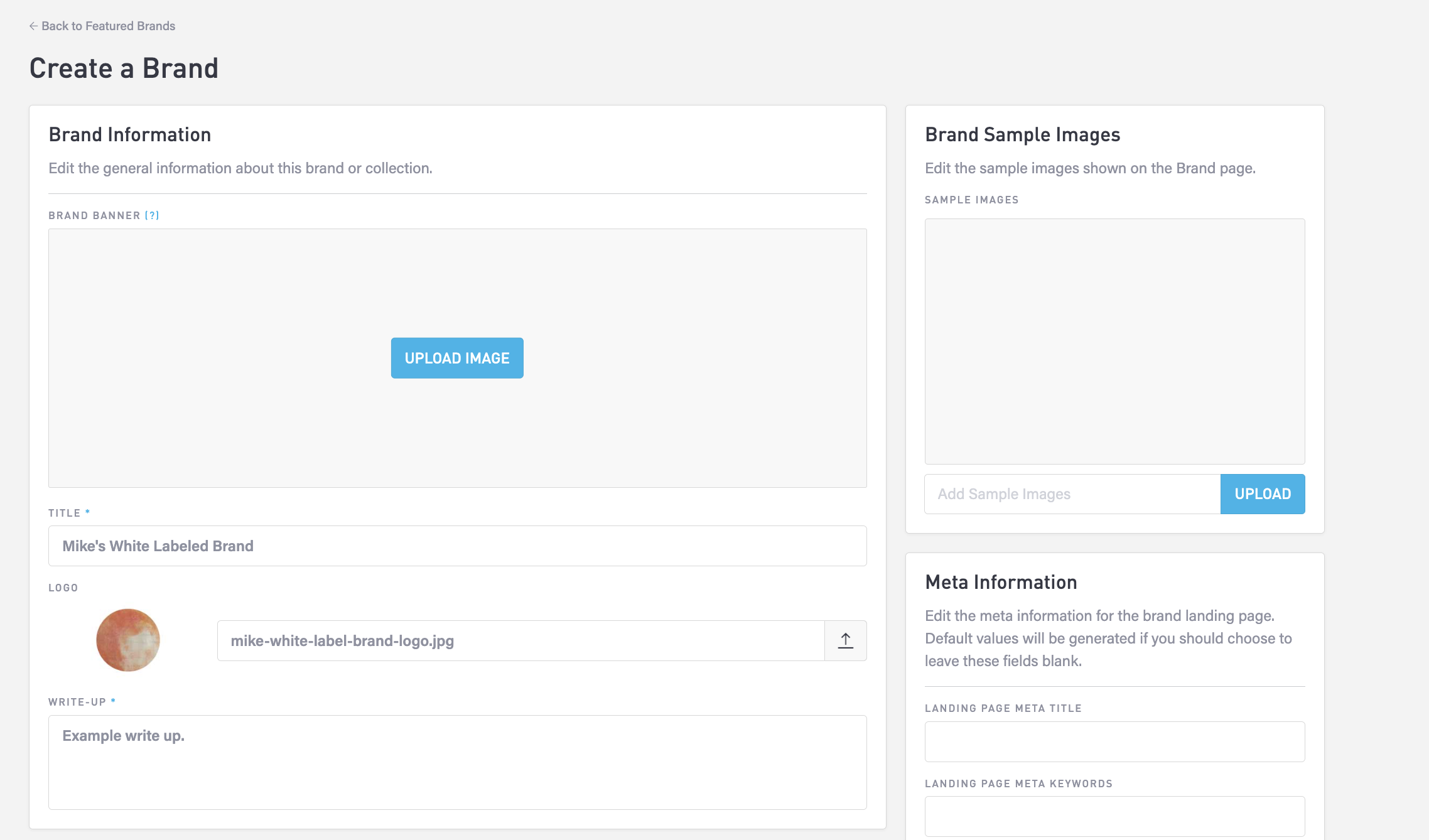
Task: Click the round logo preview image
Action: tap(128, 640)
